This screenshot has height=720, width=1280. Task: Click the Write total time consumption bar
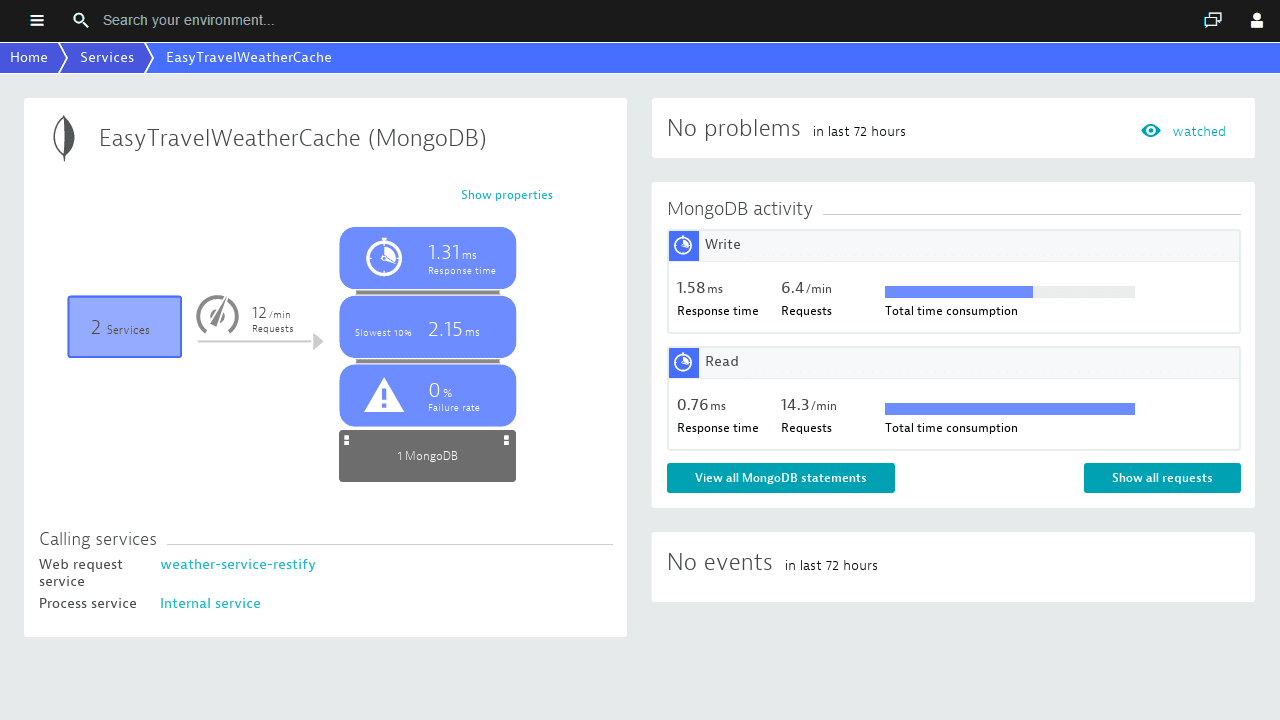coord(1010,292)
